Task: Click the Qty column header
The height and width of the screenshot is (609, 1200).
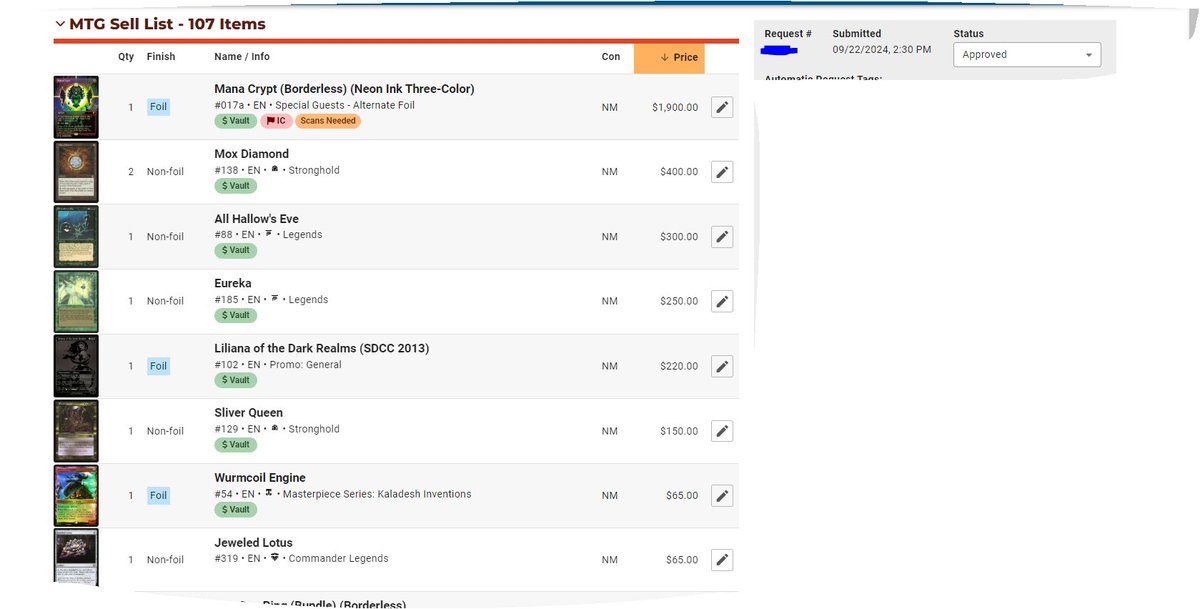Action: pyautogui.click(x=126, y=57)
